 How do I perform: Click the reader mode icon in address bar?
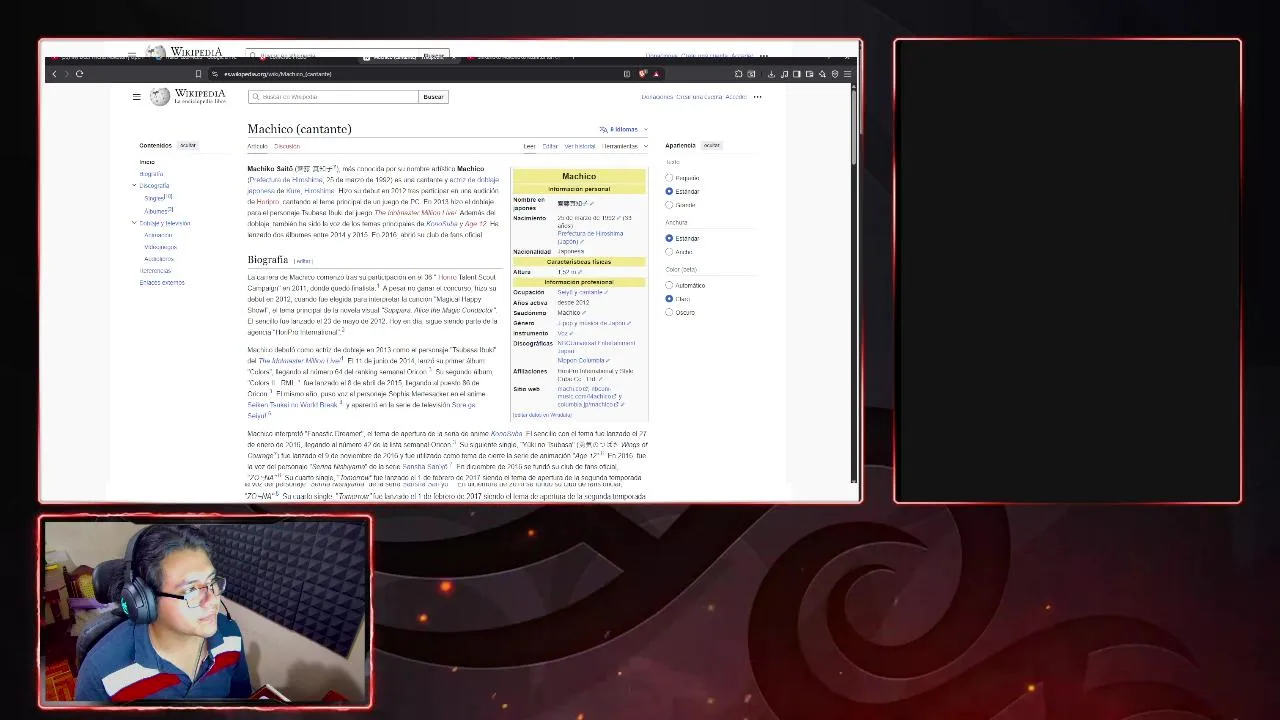[627, 74]
